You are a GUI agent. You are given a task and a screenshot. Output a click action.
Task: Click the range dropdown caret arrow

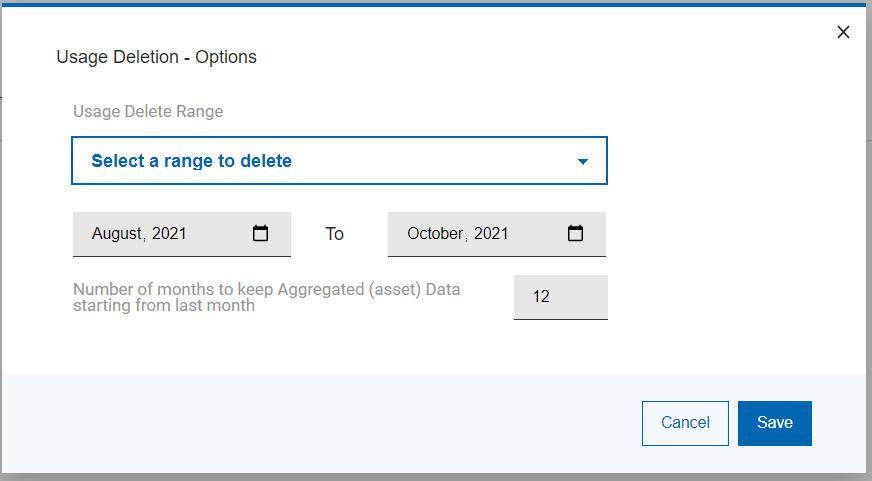coord(583,161)
